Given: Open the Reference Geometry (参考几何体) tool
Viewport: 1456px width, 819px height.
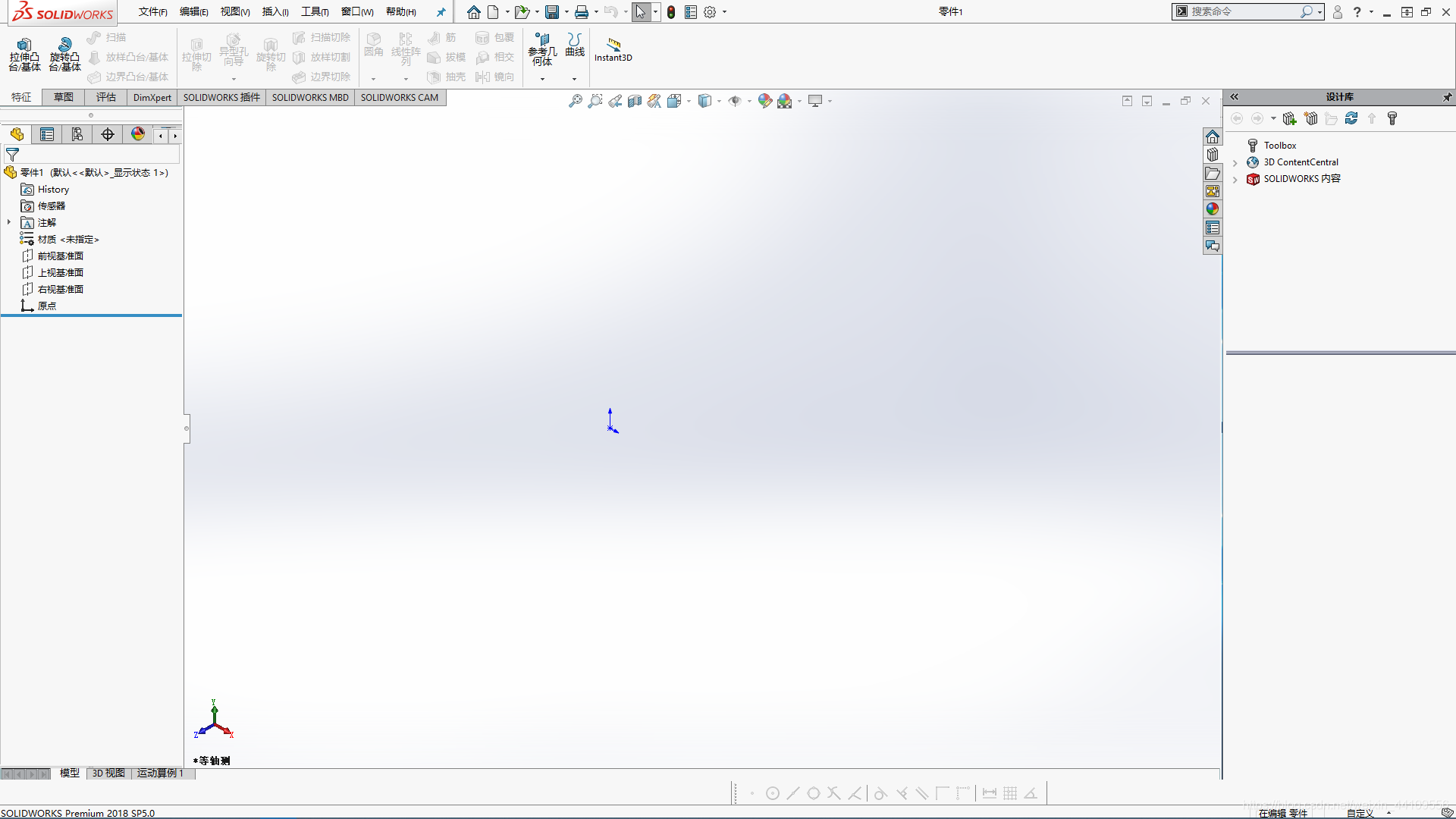Looking at the screenshot, I should pyautogui.click(x=542, y=40).
